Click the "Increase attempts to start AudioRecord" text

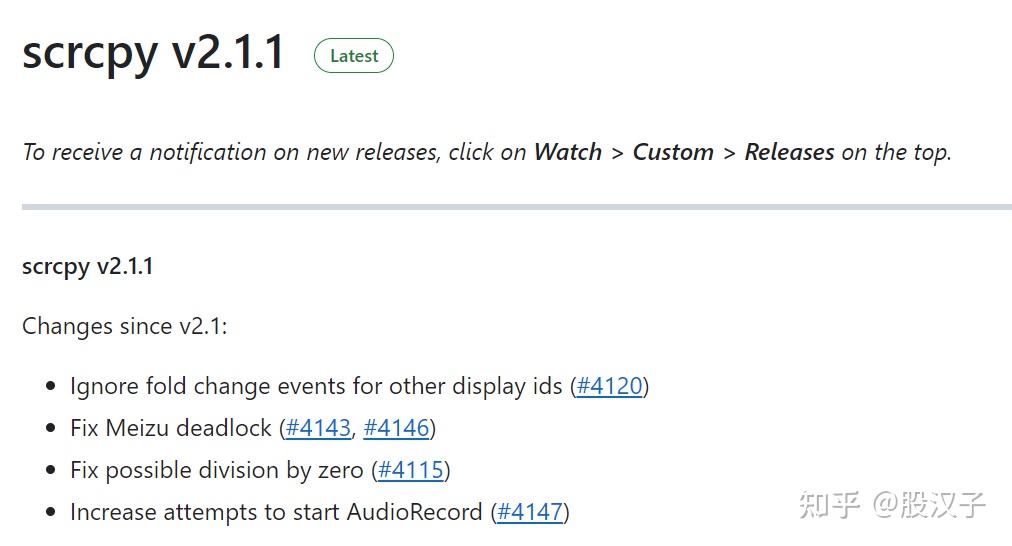(276, 512)
